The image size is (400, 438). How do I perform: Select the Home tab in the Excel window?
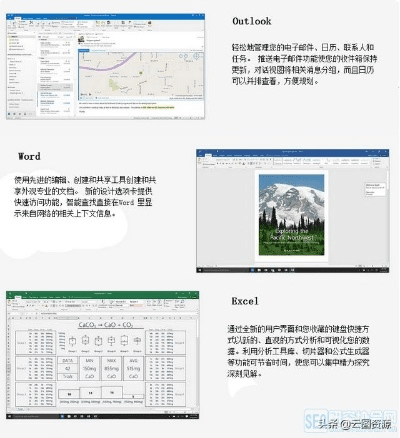coord(18,297)
